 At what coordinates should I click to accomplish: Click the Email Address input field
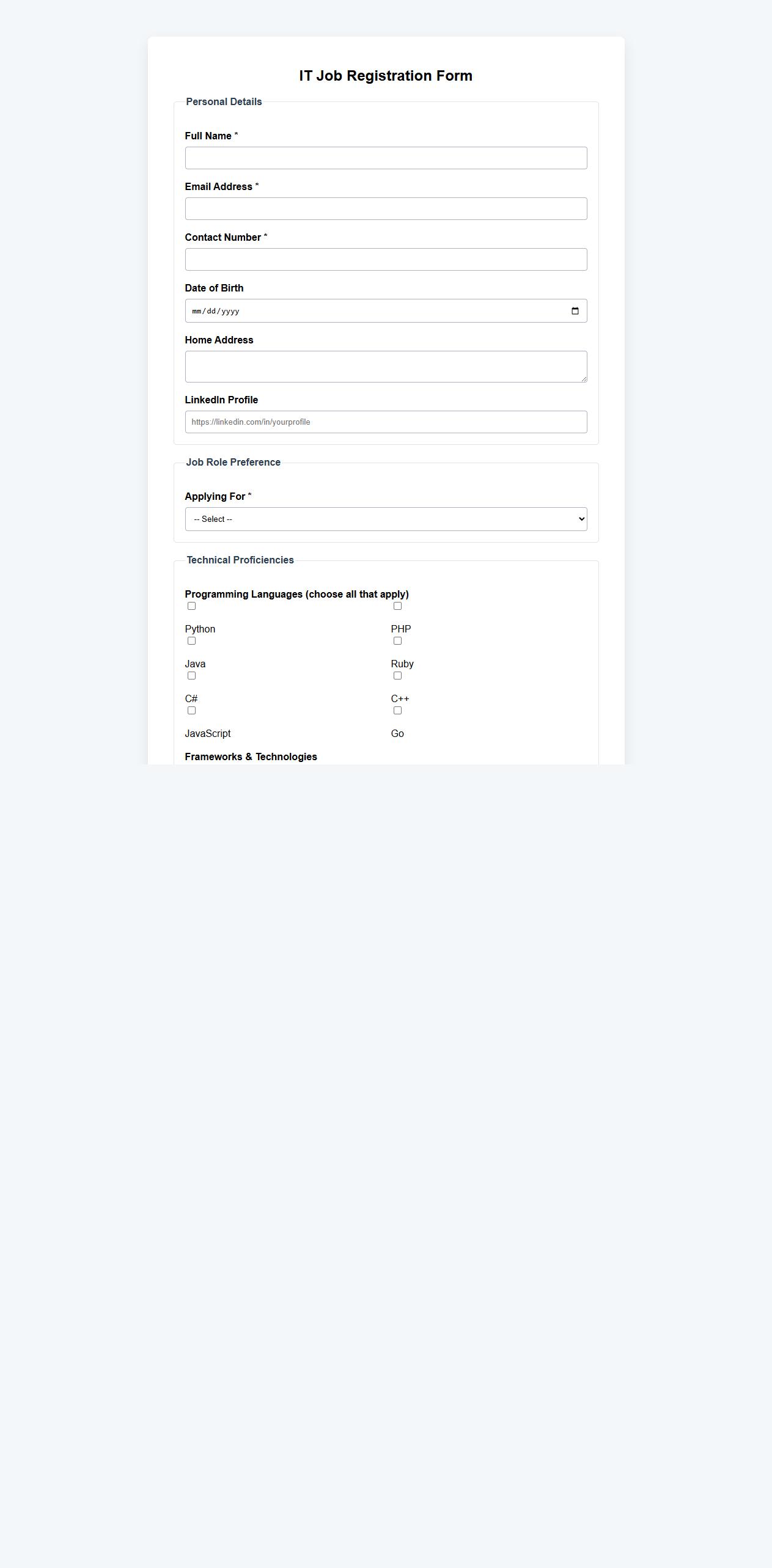386,208
